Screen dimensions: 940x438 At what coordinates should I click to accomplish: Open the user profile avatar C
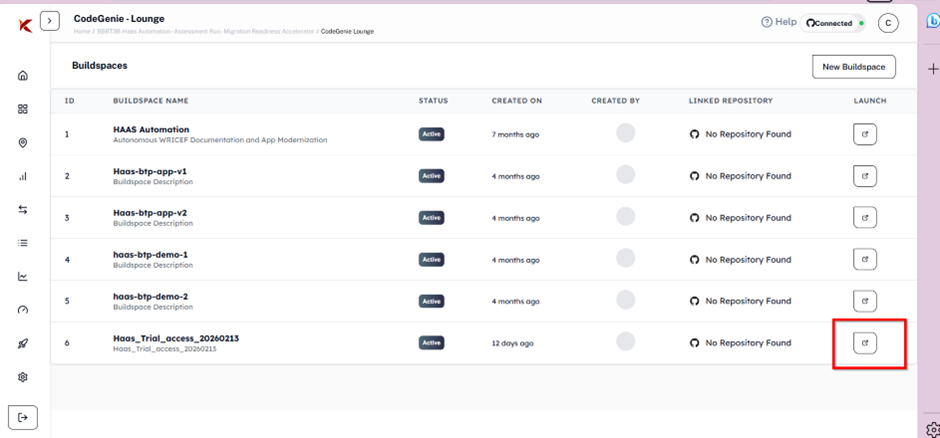888,23
